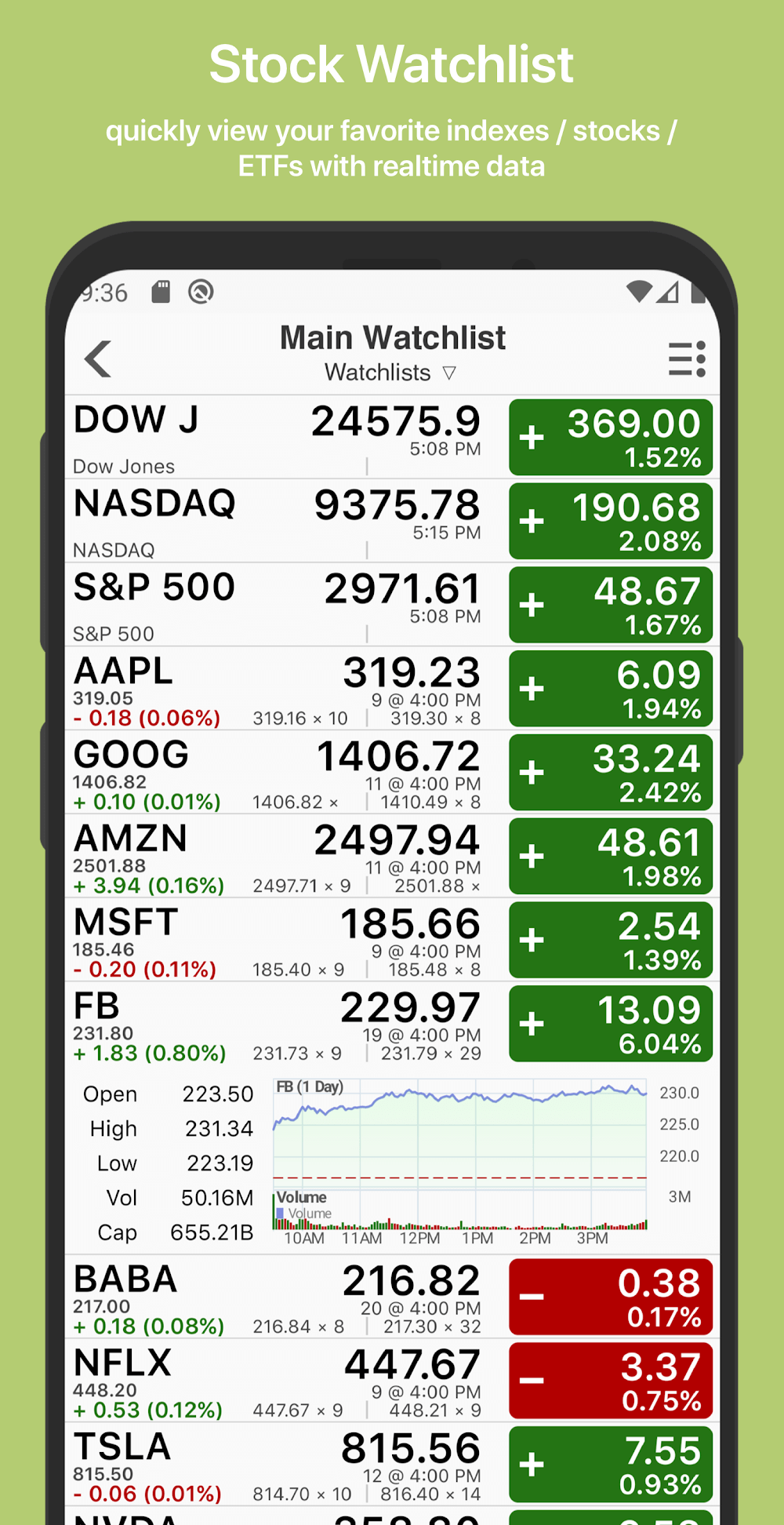Tap the Wi-Fi status icon
The width and height of the screenshot is (784, 1525).
click(639, 292)
